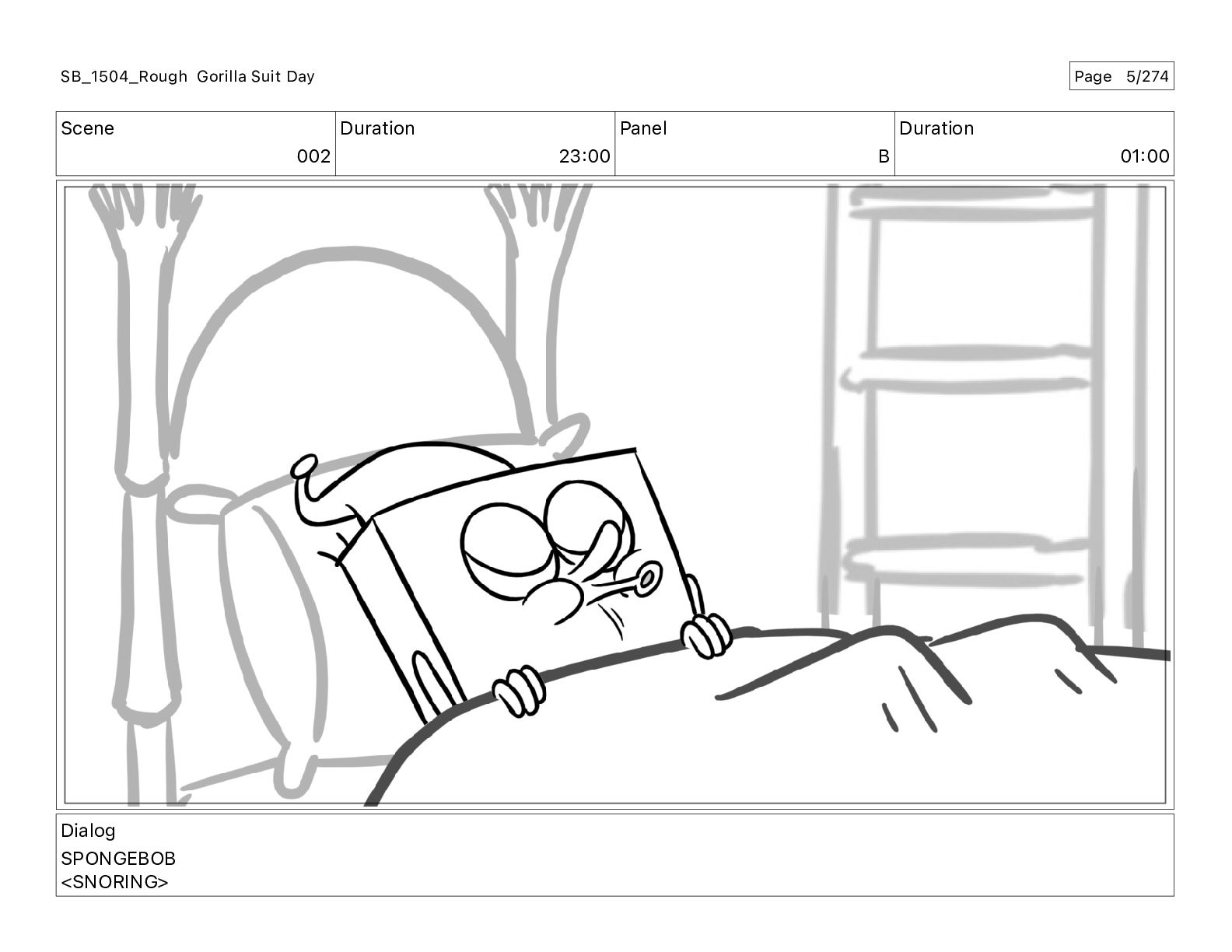Click the scene duration value '23:00'
This screenshot has height=952, width=1232.
pyautogui.click(x=584, y=156)
